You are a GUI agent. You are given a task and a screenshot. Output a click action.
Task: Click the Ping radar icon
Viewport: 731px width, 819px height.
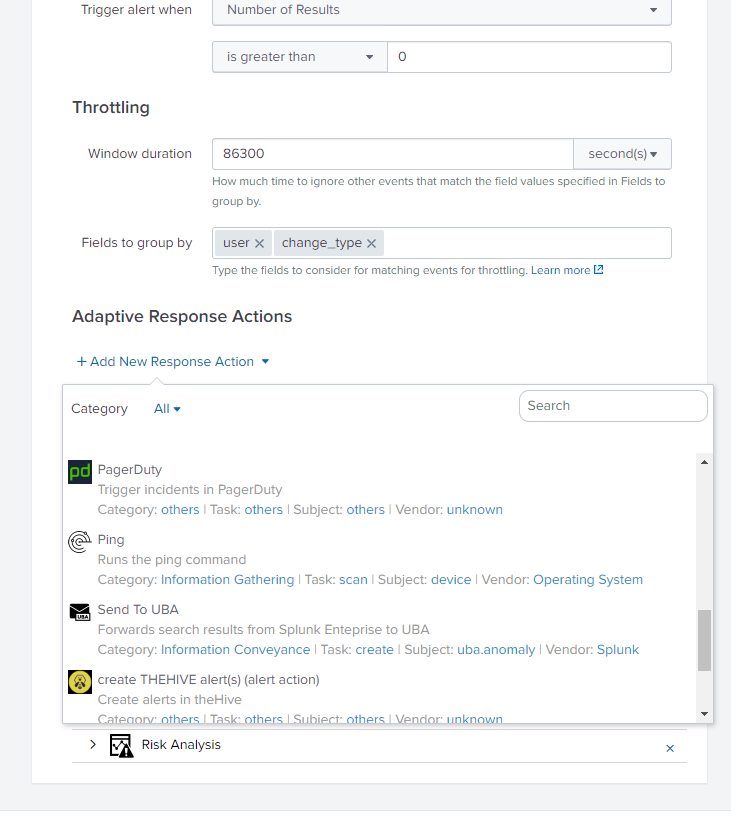(80, 542)
